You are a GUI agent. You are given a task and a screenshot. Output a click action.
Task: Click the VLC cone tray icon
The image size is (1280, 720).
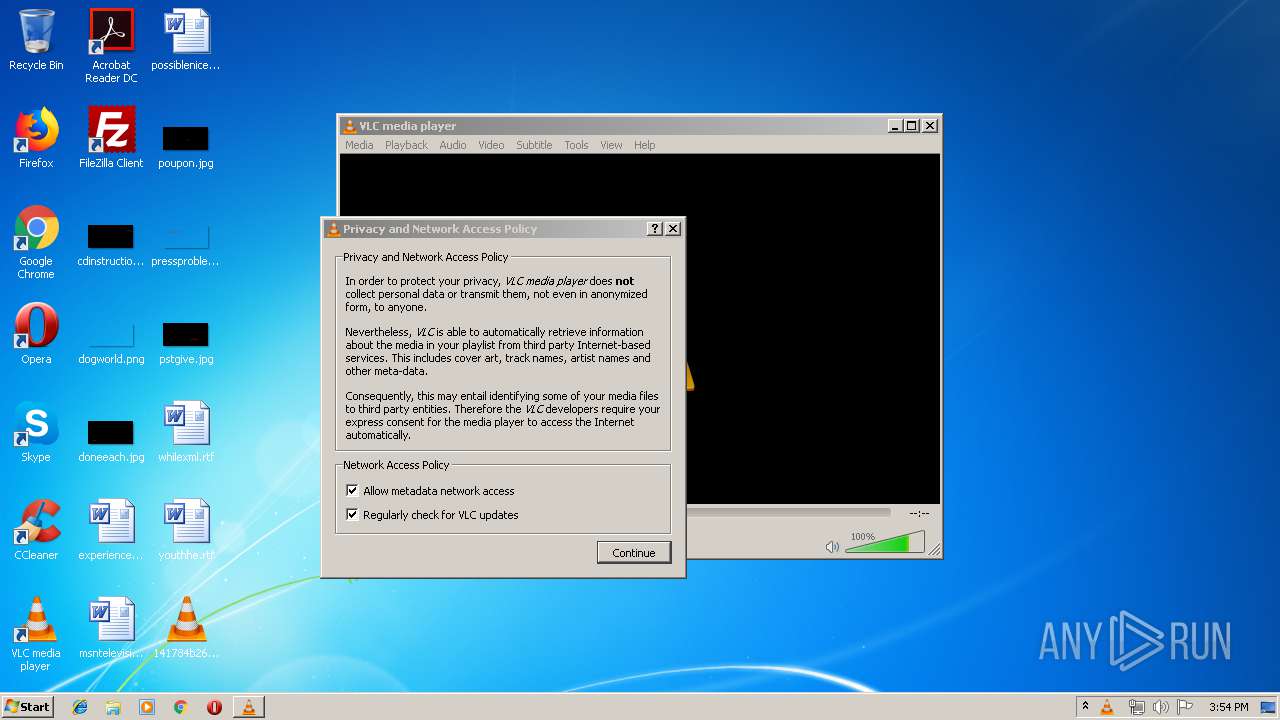(x=1107, y=707)
